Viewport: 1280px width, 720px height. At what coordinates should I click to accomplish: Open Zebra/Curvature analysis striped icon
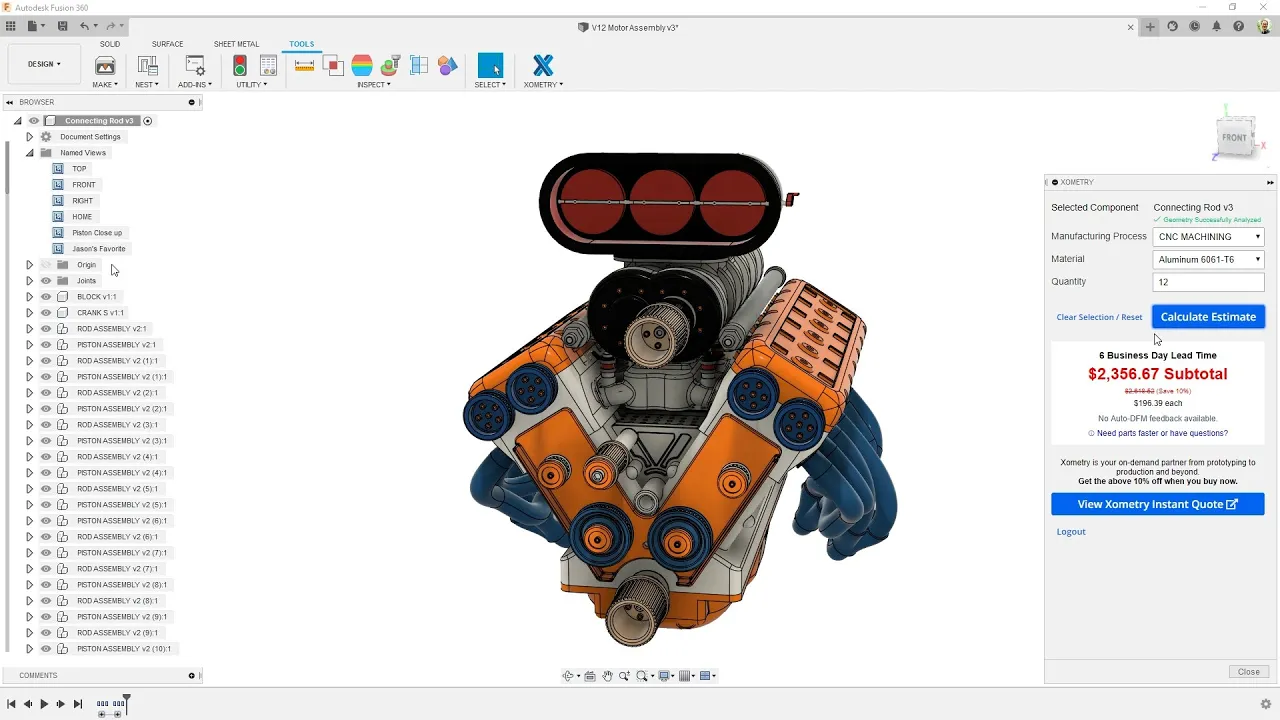(362, 66)
